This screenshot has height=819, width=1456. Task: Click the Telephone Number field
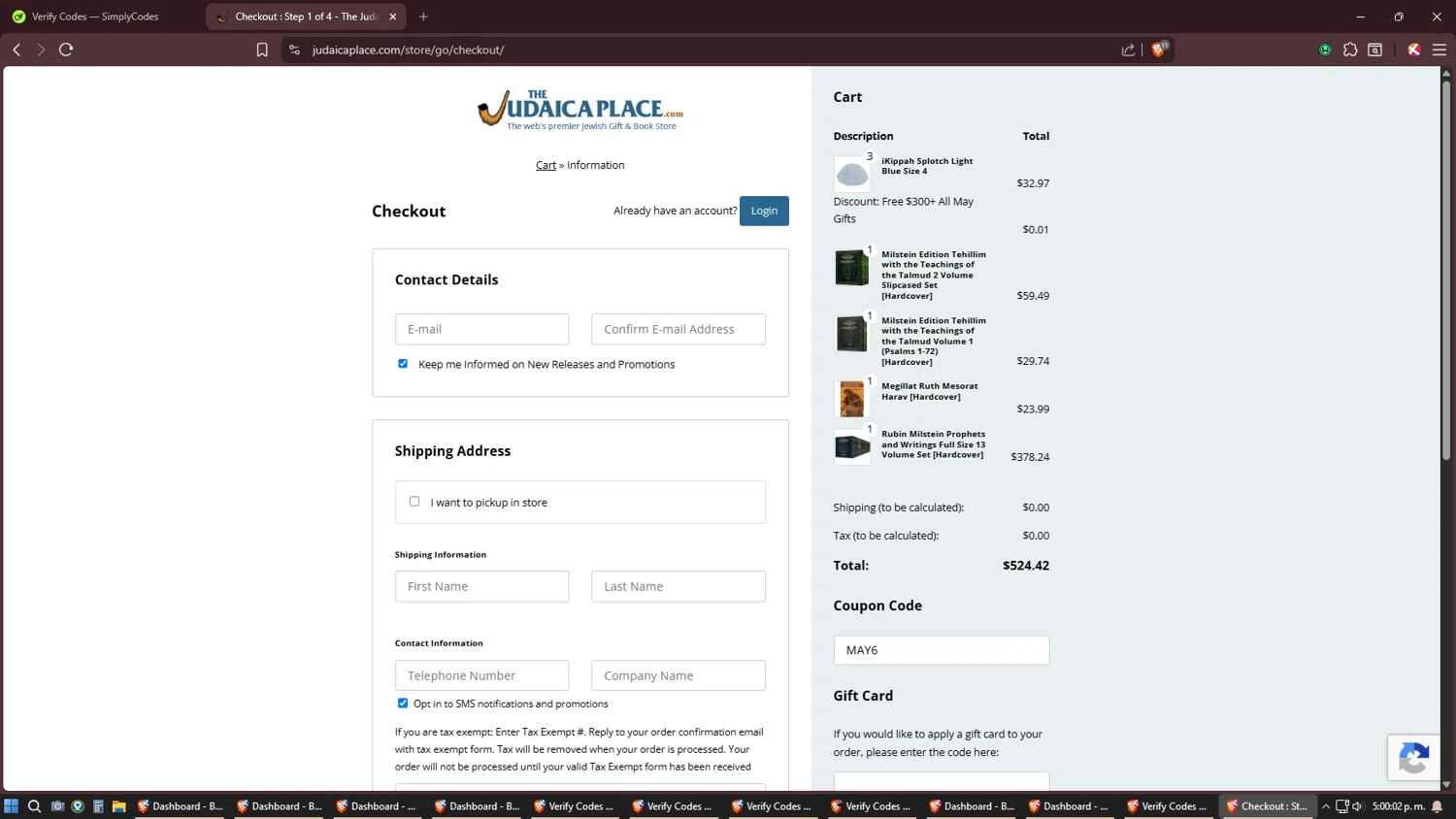click(481, 675)
